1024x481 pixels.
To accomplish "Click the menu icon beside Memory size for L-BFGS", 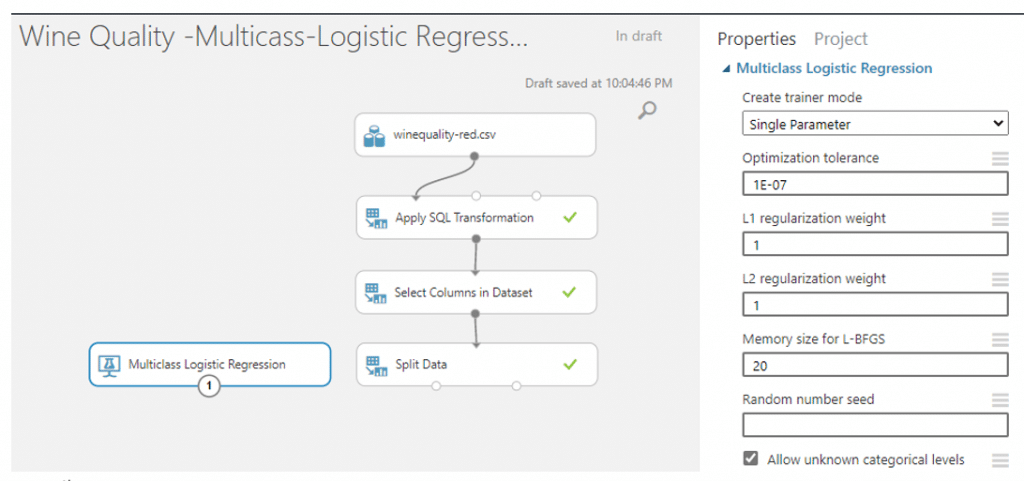I will pyautogui.click(x=1000, y=339).
